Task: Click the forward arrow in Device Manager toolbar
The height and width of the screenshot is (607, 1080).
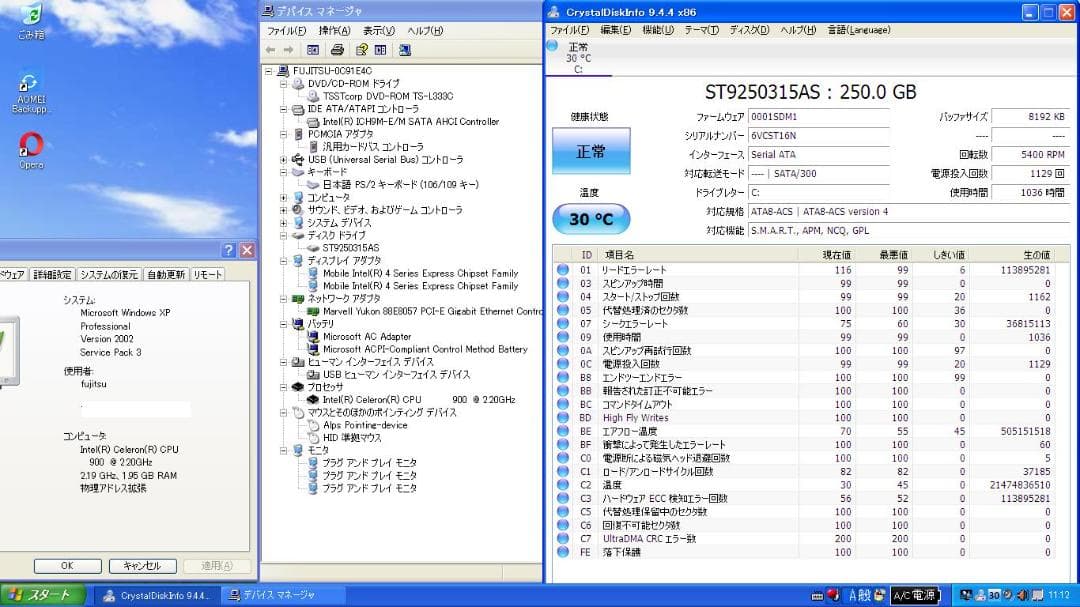Action: tap(289, 50)
